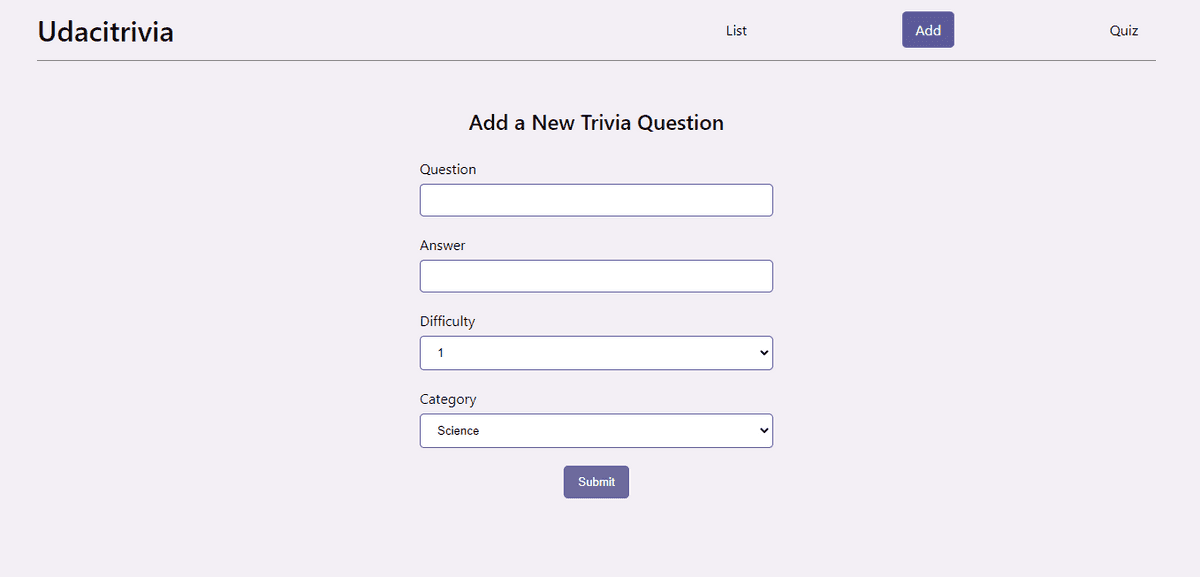Select the Add navigation button
Screen dimensions: 1200x577
(927, 29)
